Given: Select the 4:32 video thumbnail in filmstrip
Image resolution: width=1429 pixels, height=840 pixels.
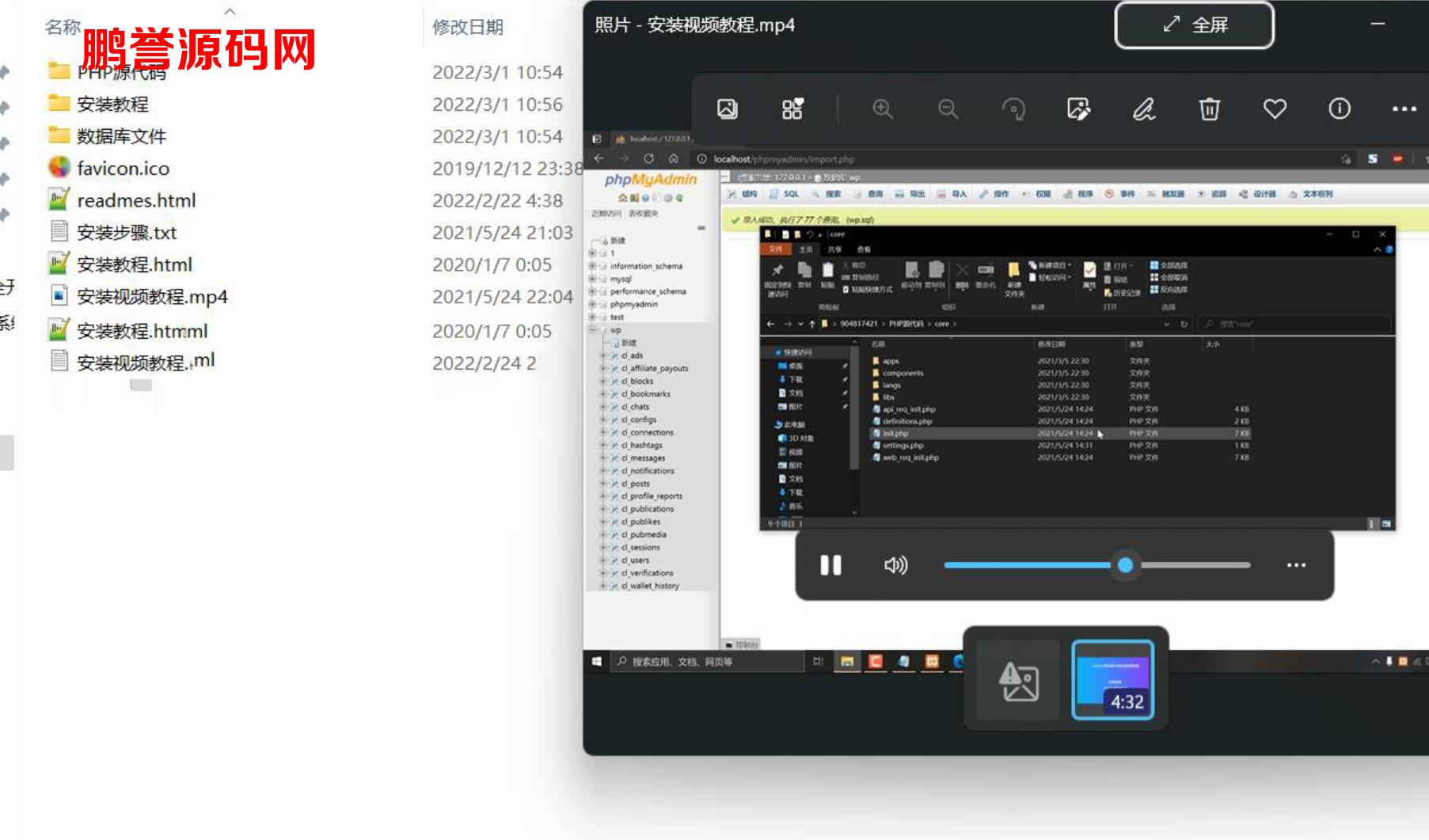Looking at the screenshot, I should click(1112, 679).
